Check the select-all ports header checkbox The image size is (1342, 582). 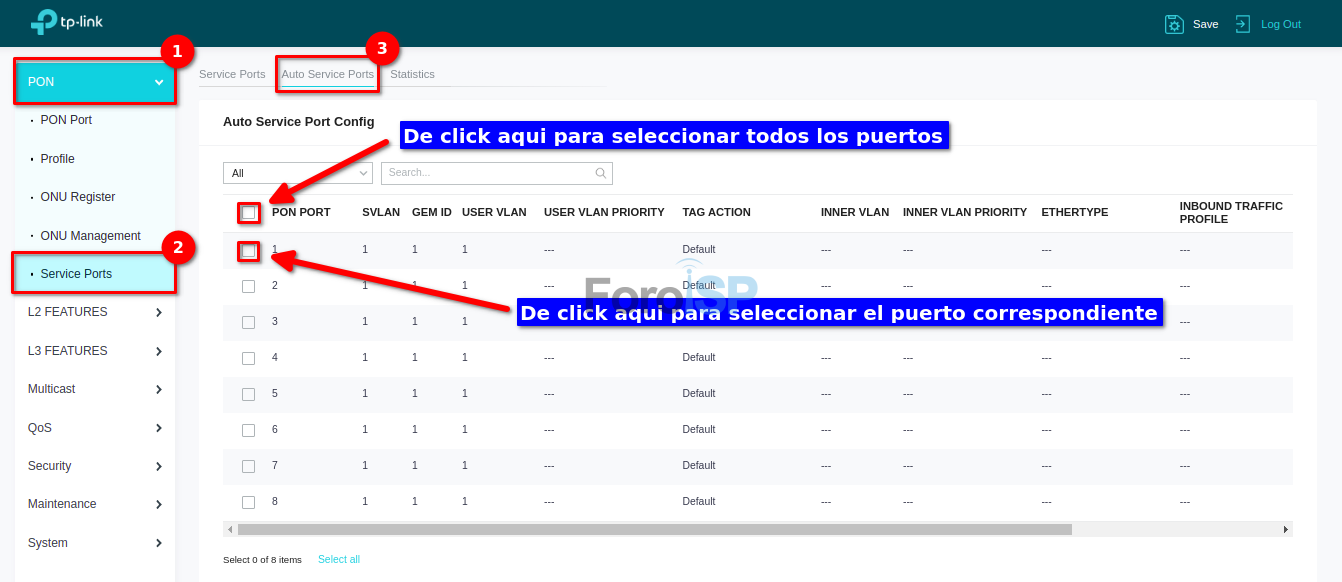[x=249, y=213]
